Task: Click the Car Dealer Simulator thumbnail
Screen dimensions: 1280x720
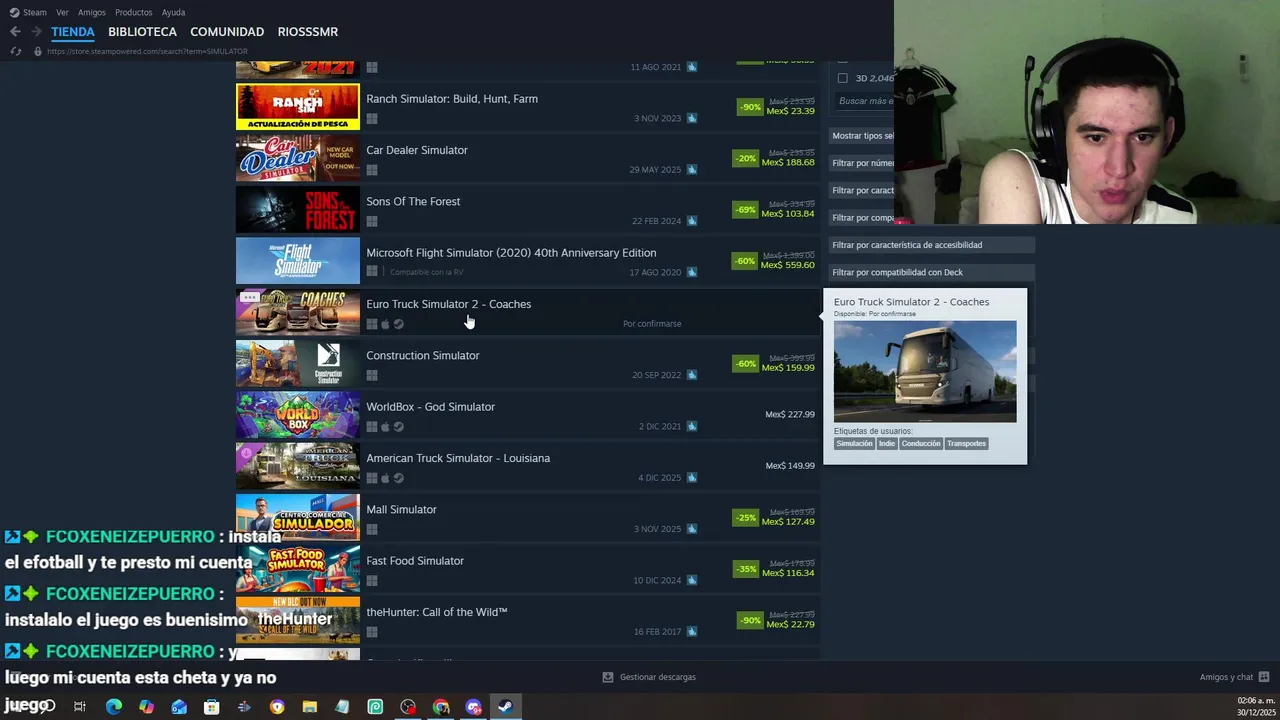Action: [x=298, y=158]
